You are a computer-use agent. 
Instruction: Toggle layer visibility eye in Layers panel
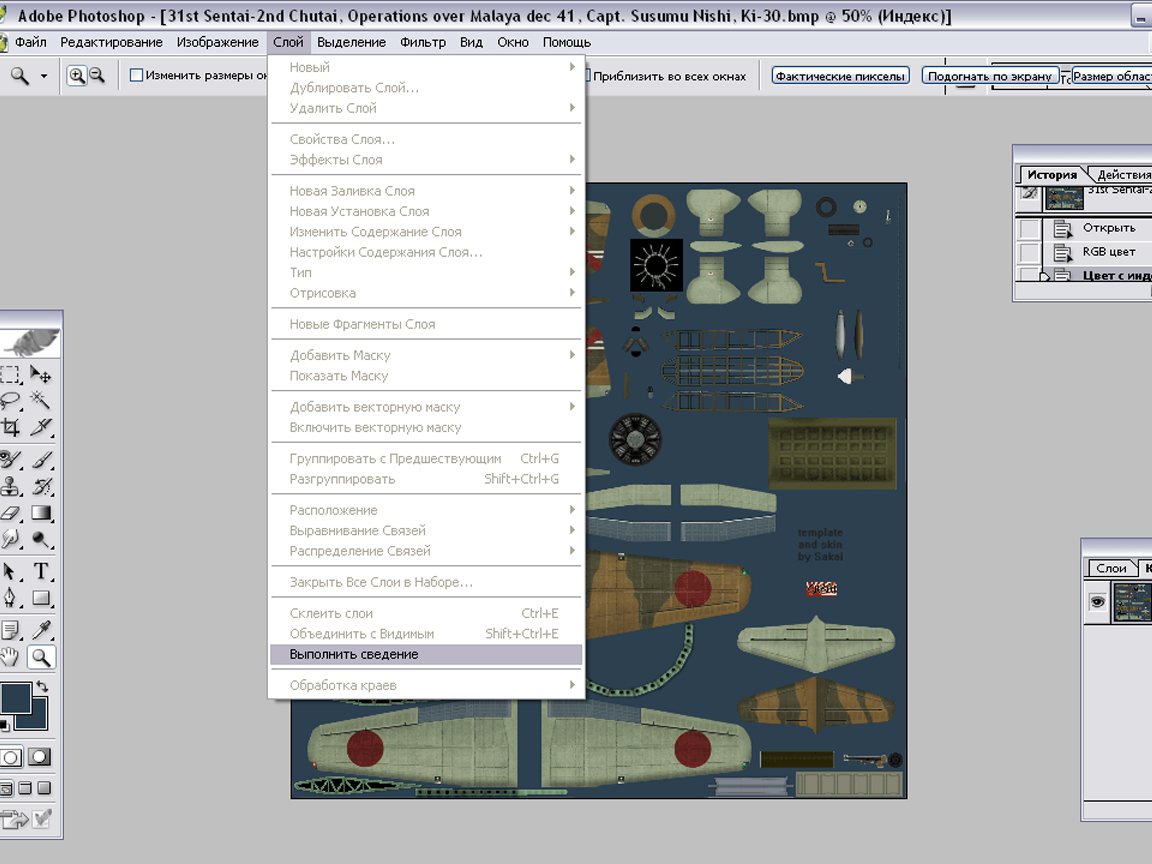[1098, 602]
